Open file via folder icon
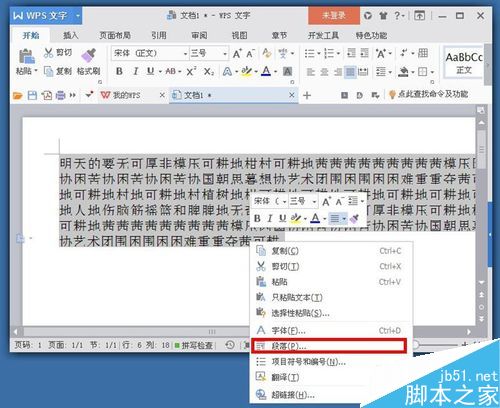Image resolution: width=500 pixels, height=408 pixels. pos(18,96)
